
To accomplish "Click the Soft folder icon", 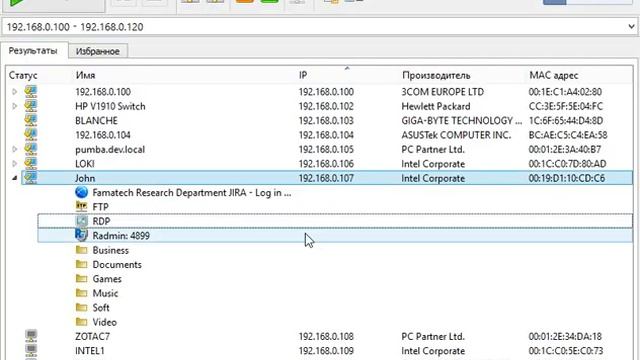I will 82,307.
